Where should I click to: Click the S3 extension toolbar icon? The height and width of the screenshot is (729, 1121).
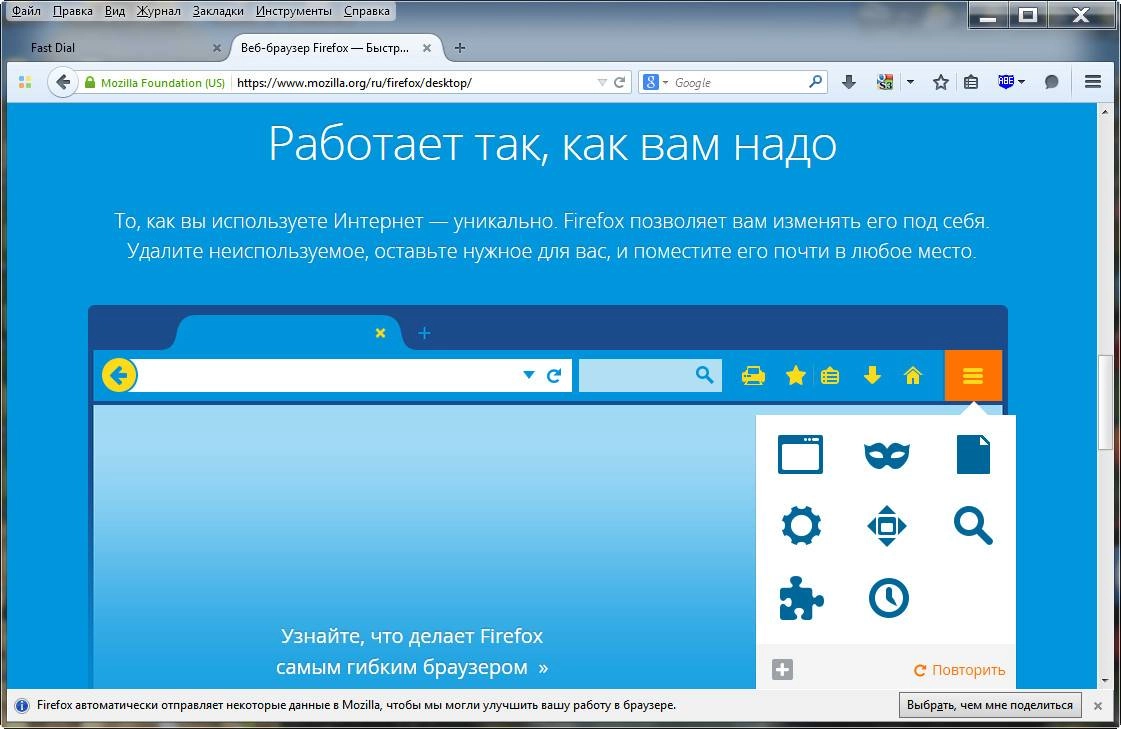[885, 82]
